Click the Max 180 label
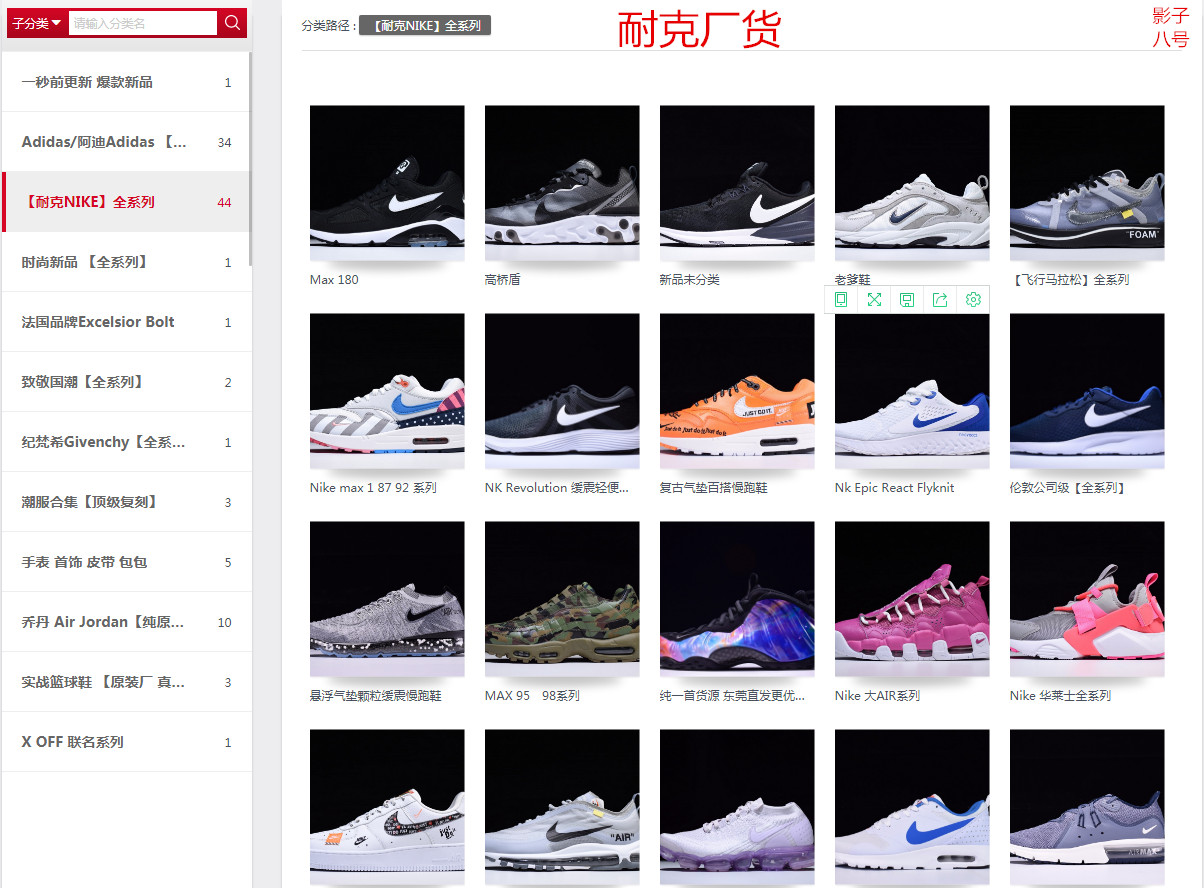This screenshot has height=888, width=1204. [x=334, y=280]
